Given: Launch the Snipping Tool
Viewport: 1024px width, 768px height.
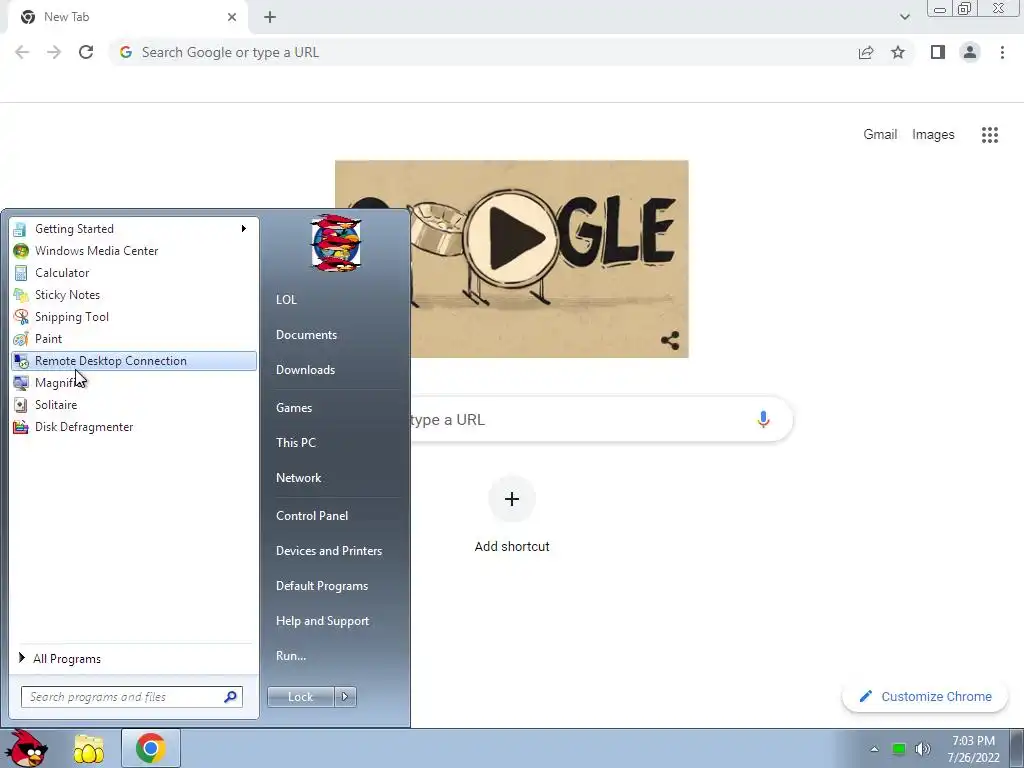Looking at the screenshot, I should pyautogui.click(x=134, y=317).
